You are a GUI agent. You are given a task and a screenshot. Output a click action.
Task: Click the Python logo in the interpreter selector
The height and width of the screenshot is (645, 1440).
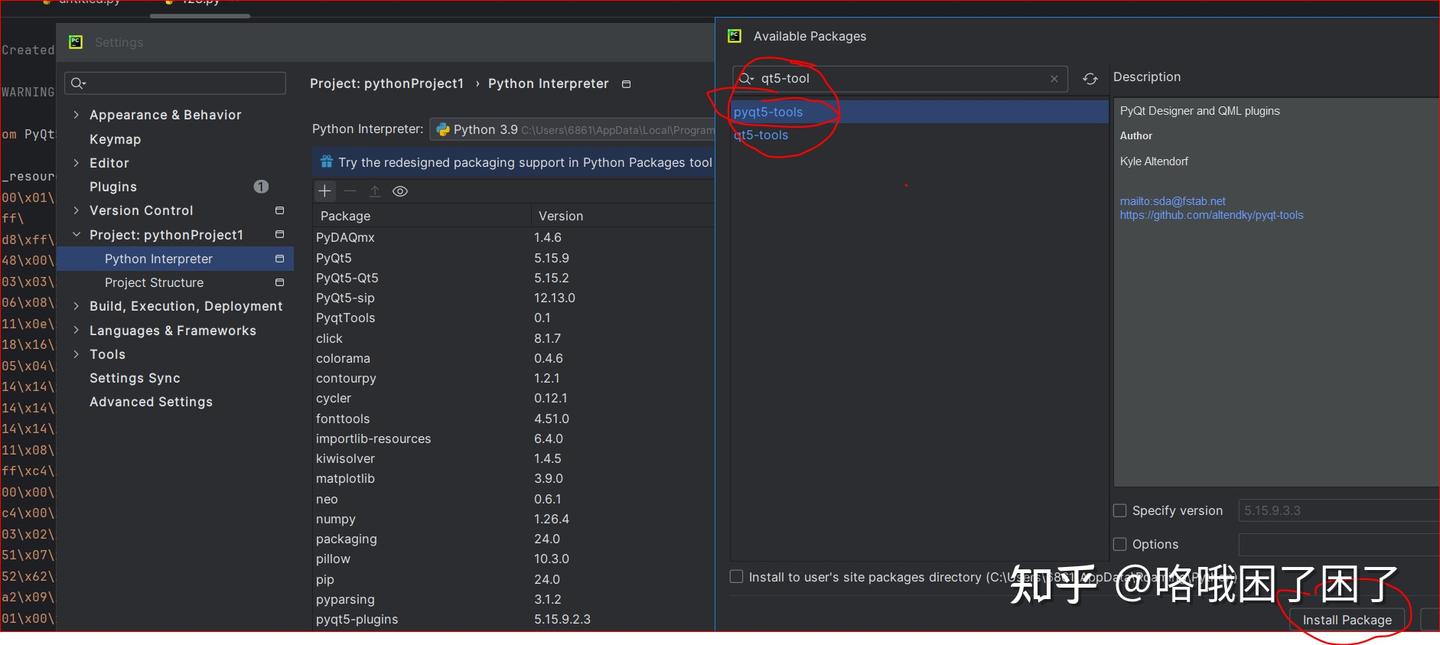443,129
